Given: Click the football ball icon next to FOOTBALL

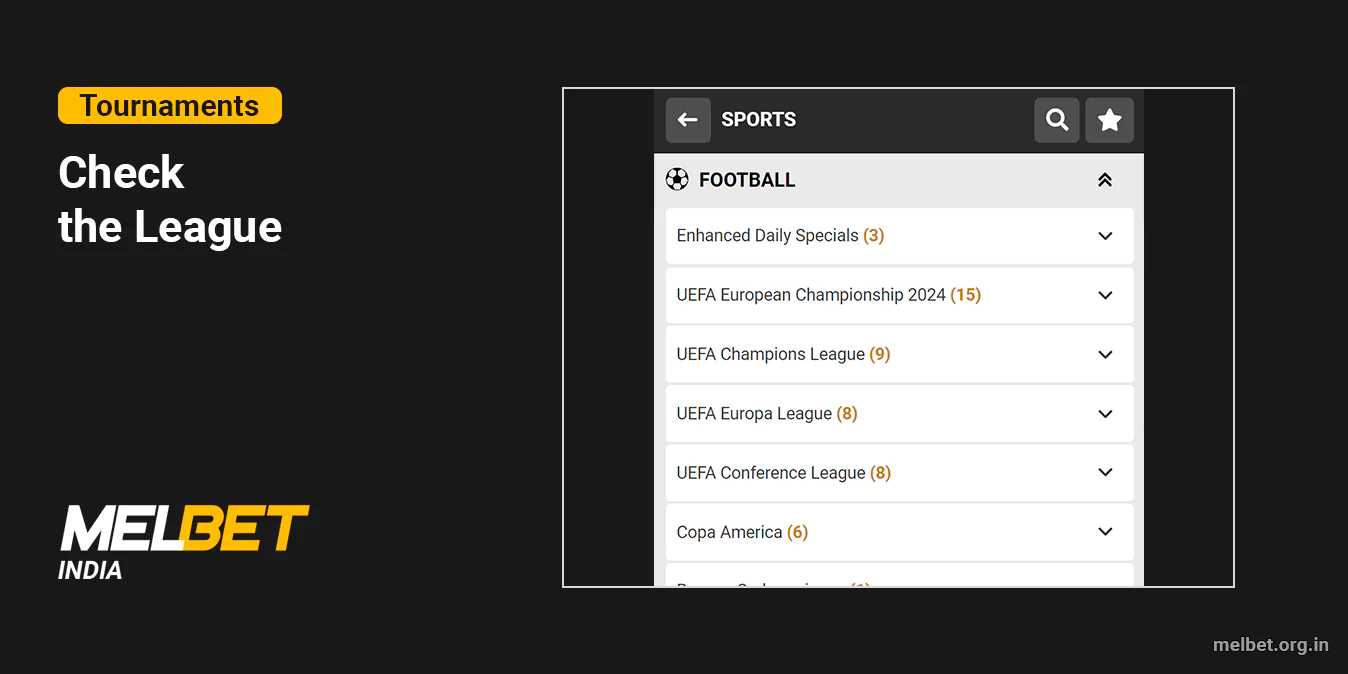Looking at the screenshot, I should point(678,179).
